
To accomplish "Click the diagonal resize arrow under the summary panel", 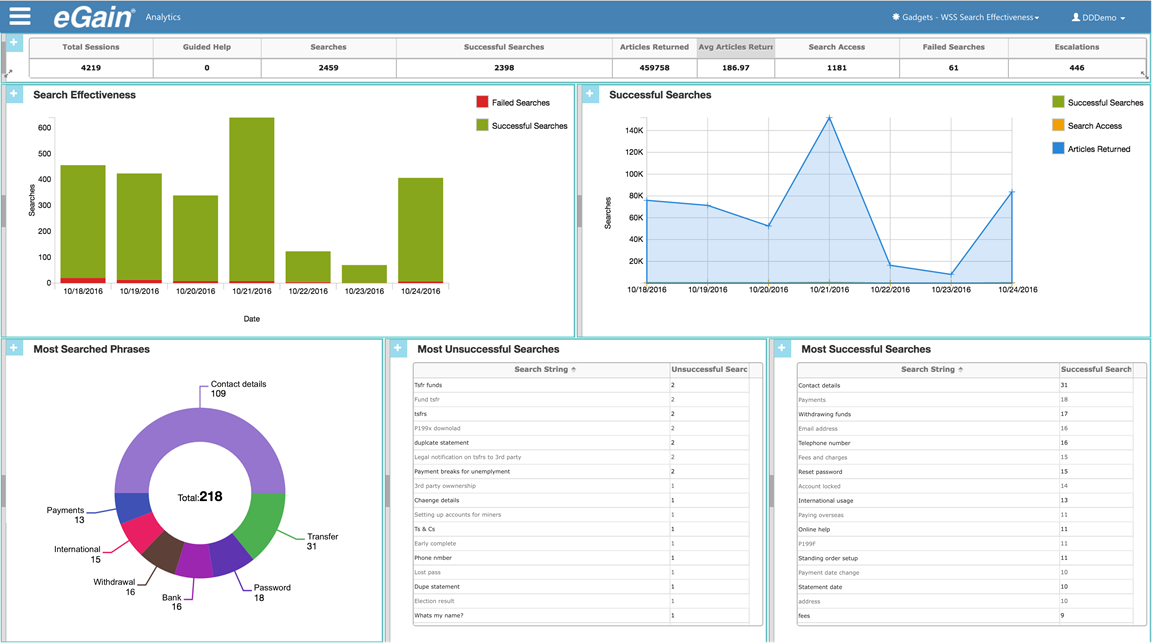I will 10,70.
